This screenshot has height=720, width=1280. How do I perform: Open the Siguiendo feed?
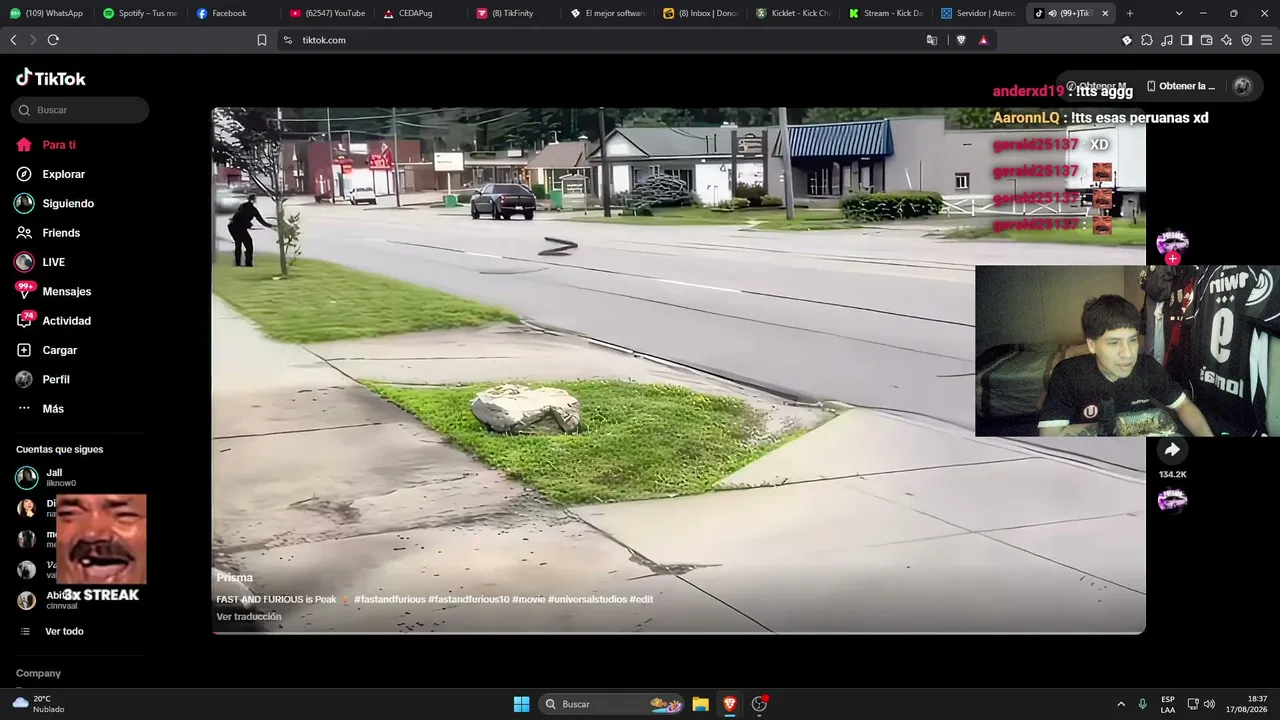[68, 203]
